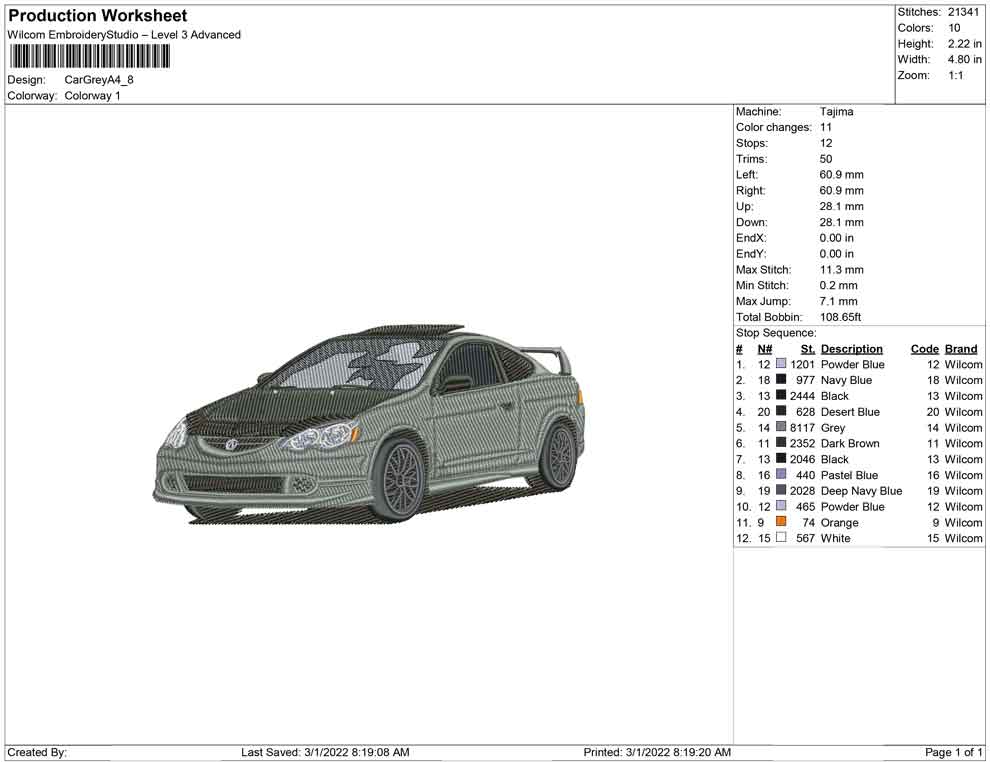Click the Navy Blue swatch in stop 2
This screenshot has width=990, height=762.
click(781, 380)
